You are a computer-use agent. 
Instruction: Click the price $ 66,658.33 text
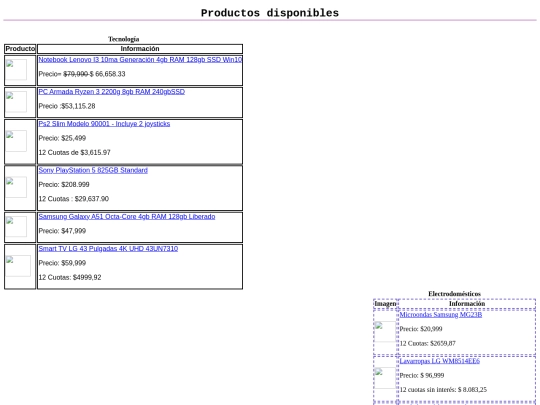pos(107,74)
